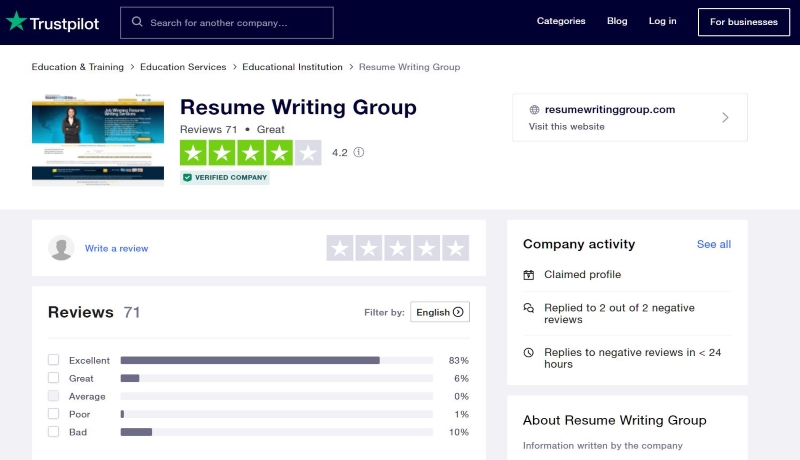The width and height of the screenshot is (800, 460).
Task: Click the rating info icon beside 4.2
Action: 359,152
